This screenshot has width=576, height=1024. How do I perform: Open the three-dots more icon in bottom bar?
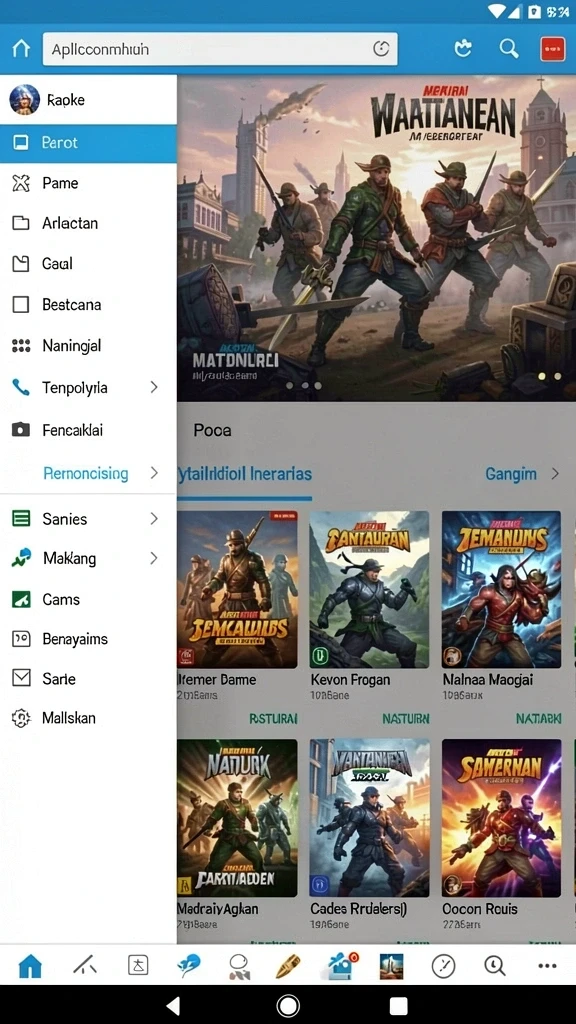(x=547, y=966)
